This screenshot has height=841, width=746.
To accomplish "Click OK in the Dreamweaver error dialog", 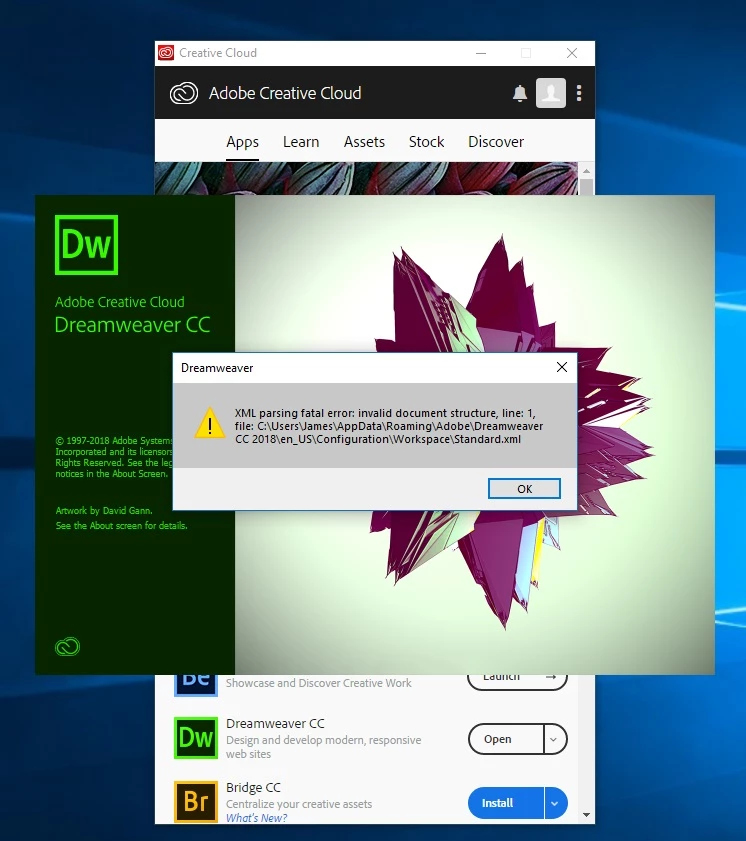I will point(524,489).
